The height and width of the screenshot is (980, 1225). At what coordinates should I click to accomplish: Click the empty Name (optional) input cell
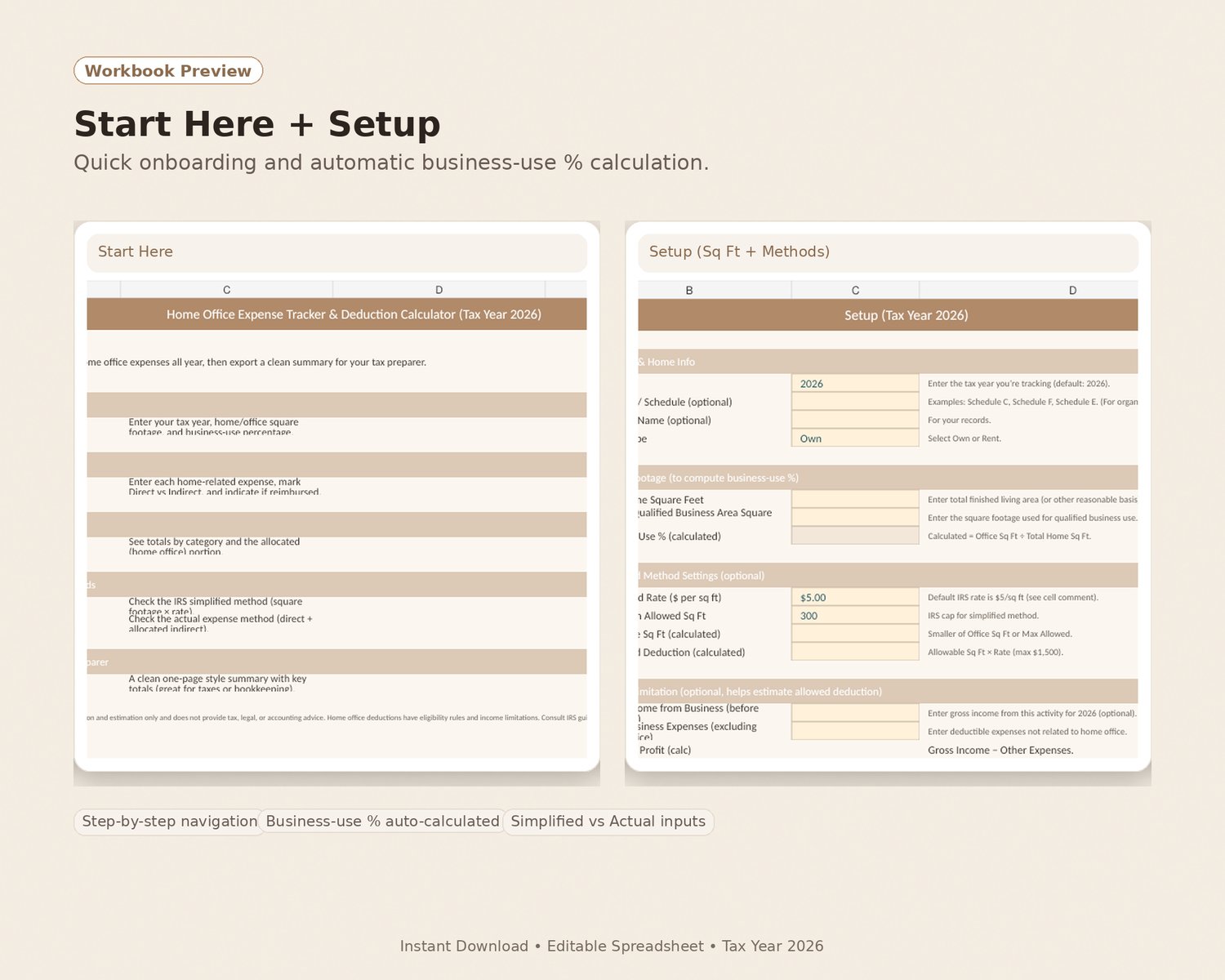[x=855, y=421]
